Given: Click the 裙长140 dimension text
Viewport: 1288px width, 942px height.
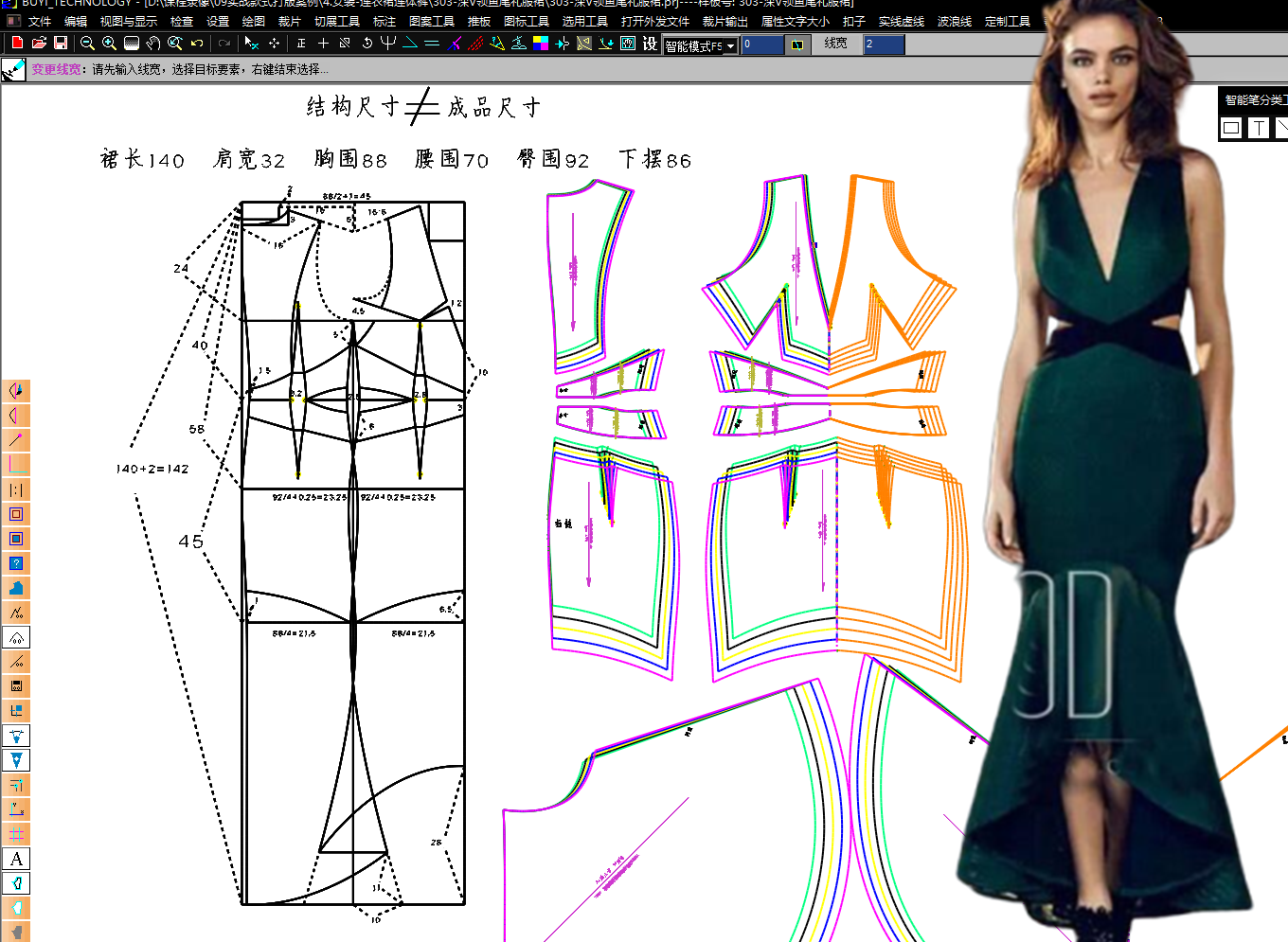Looking at the screenshot, I should click(142, 159).
